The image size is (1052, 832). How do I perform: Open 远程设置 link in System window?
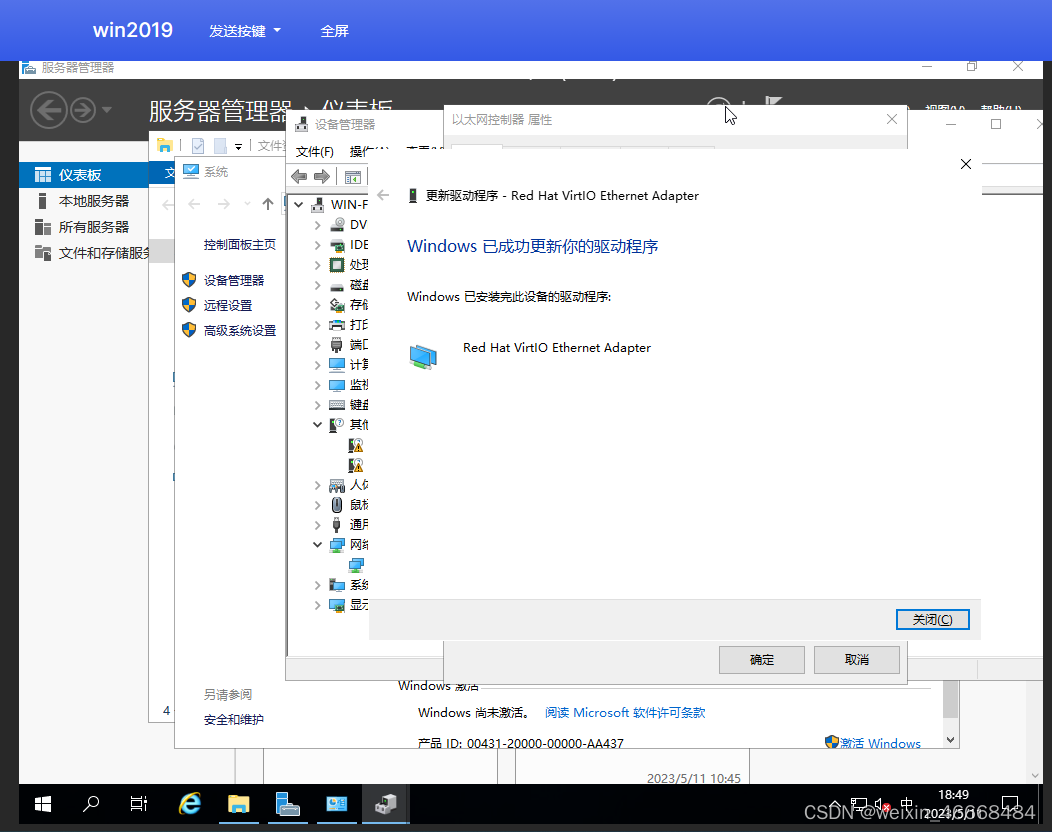(227, 305)
